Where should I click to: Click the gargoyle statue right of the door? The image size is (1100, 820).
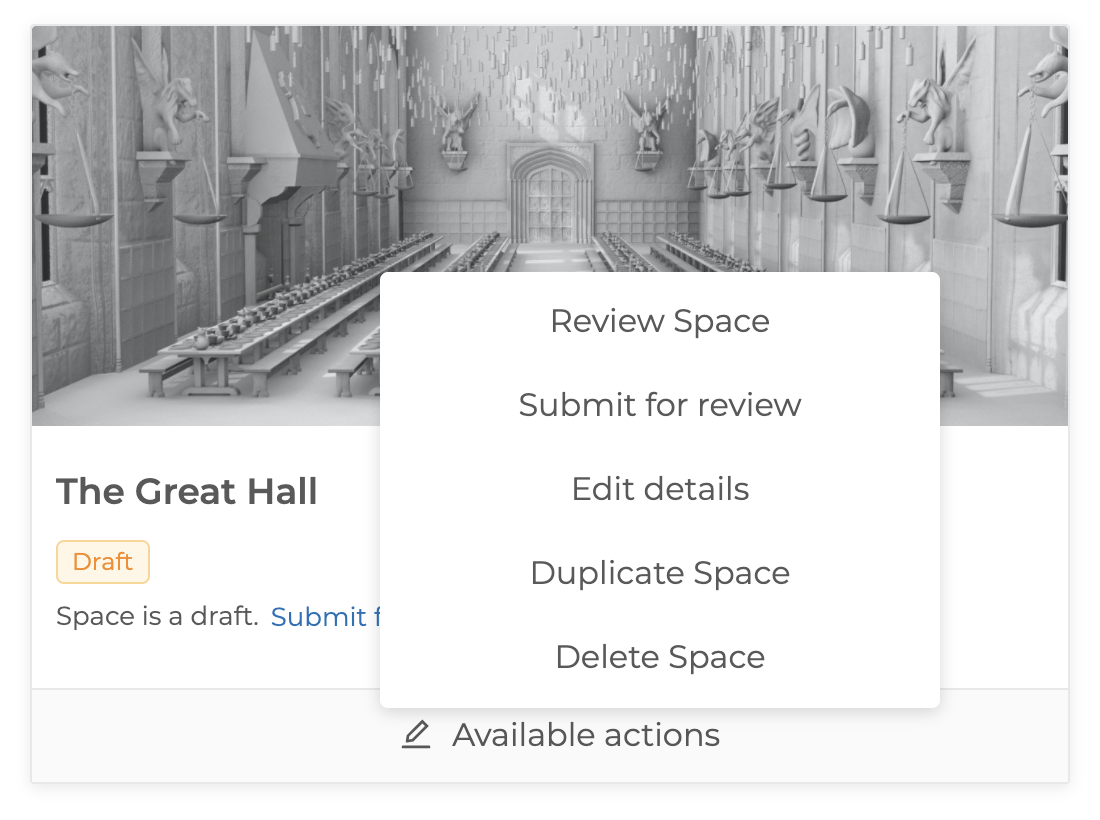coord(645,125)
